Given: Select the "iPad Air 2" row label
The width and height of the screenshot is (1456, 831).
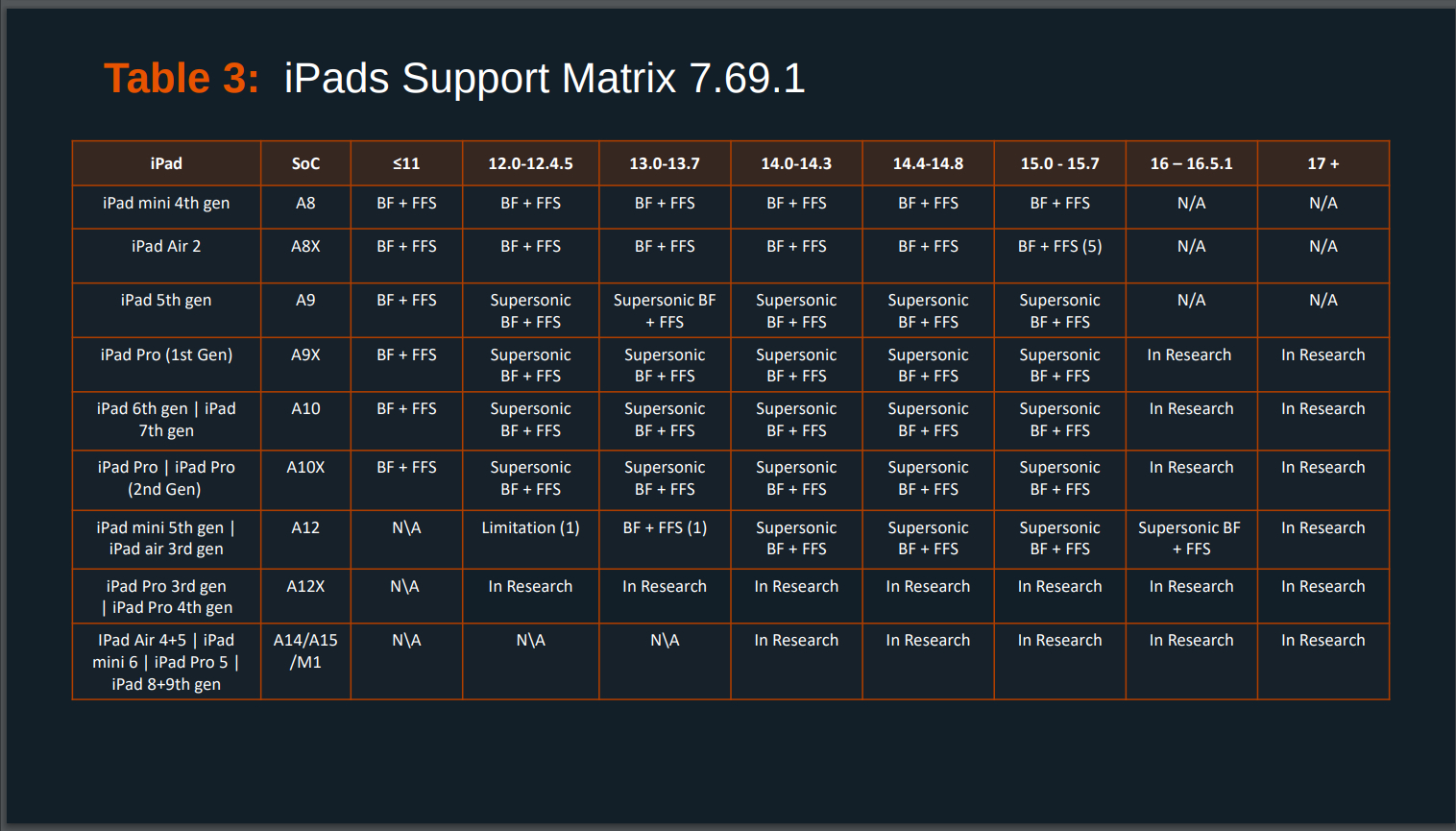Looking at the screenshot, I should point(166,246).
